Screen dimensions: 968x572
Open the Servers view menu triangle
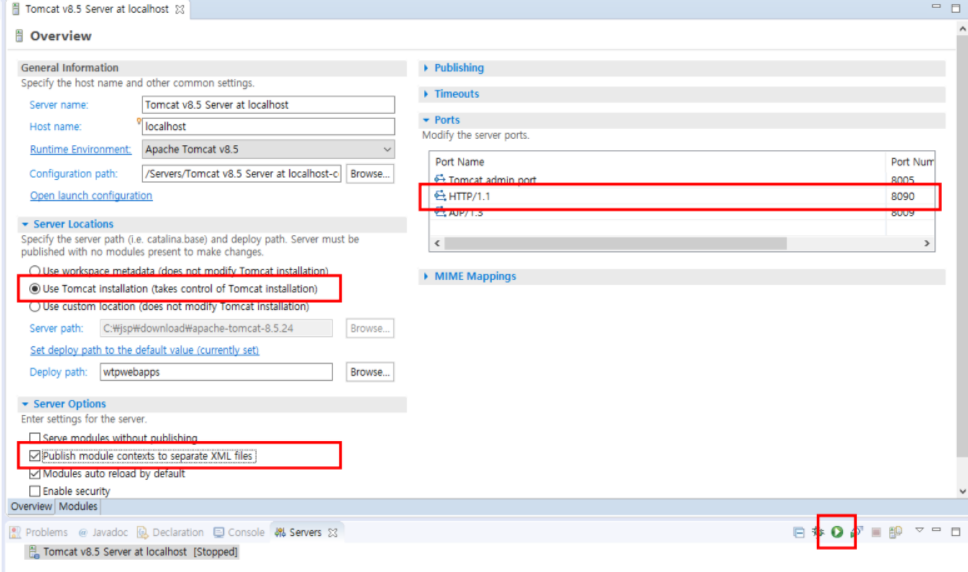tap(919, 530)
